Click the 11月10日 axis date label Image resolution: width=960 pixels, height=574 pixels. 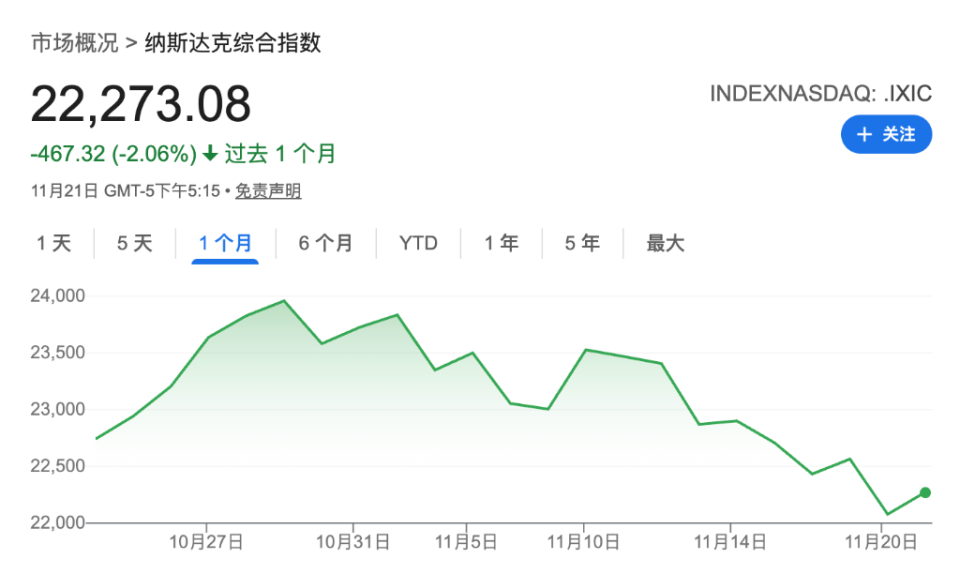[x=583, y=542]
